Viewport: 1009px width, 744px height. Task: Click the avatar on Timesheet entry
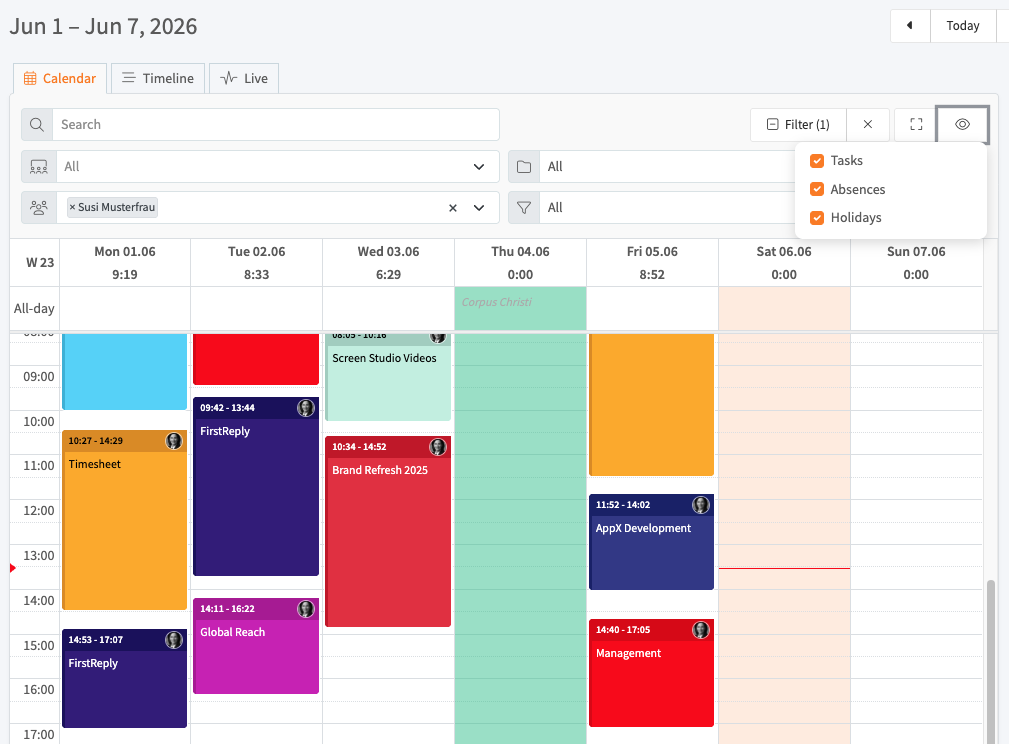point(174,441)
